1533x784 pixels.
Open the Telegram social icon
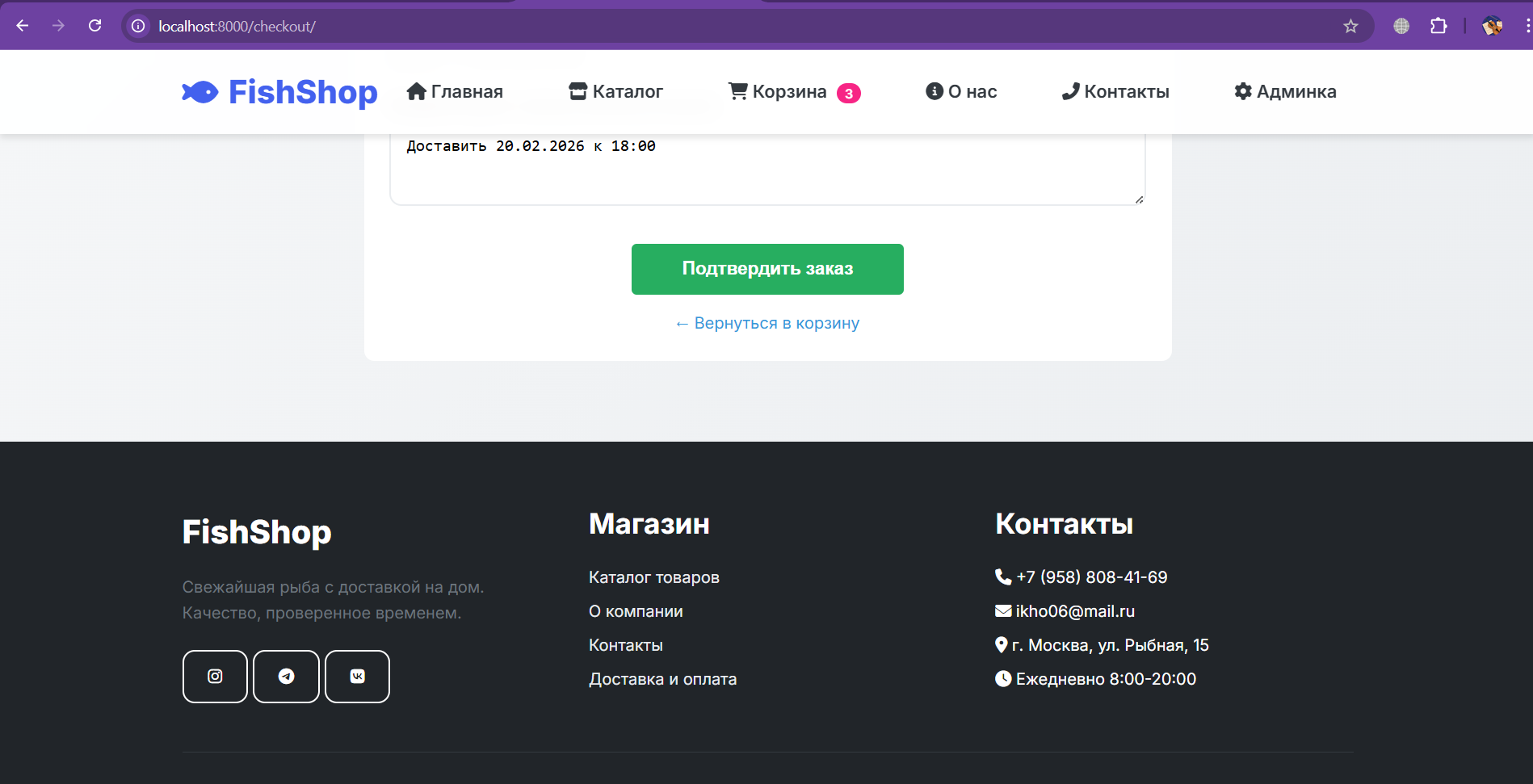286,677
